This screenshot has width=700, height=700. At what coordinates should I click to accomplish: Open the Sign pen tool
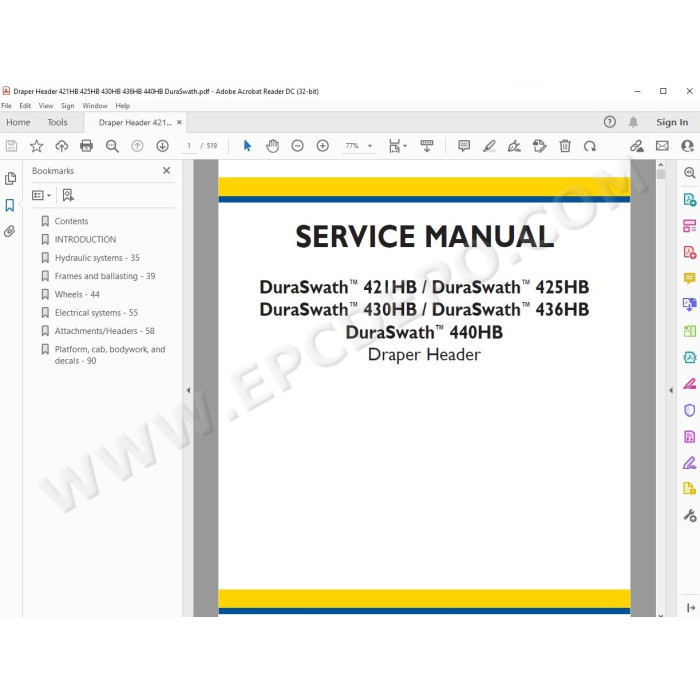point(514,146)
